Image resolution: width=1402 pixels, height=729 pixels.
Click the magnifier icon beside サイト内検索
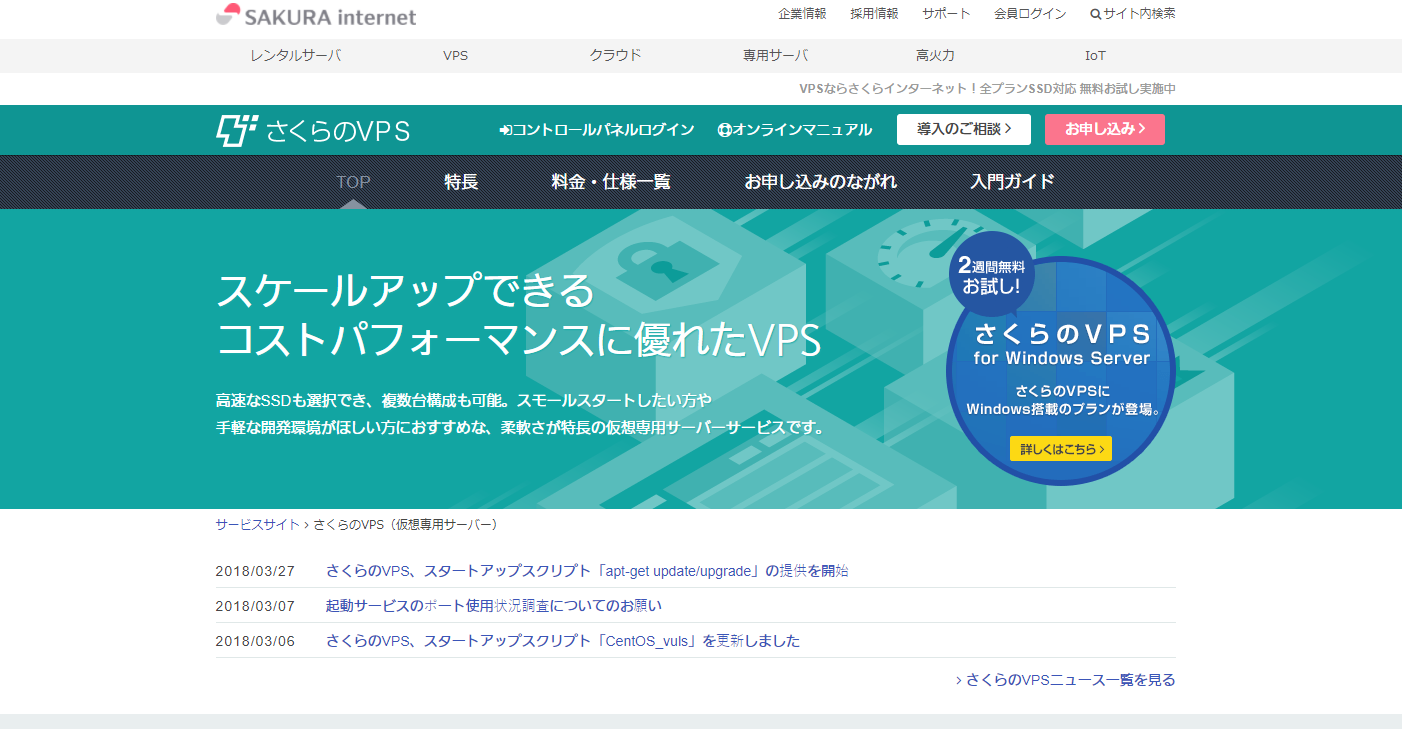coord(1095,14)
